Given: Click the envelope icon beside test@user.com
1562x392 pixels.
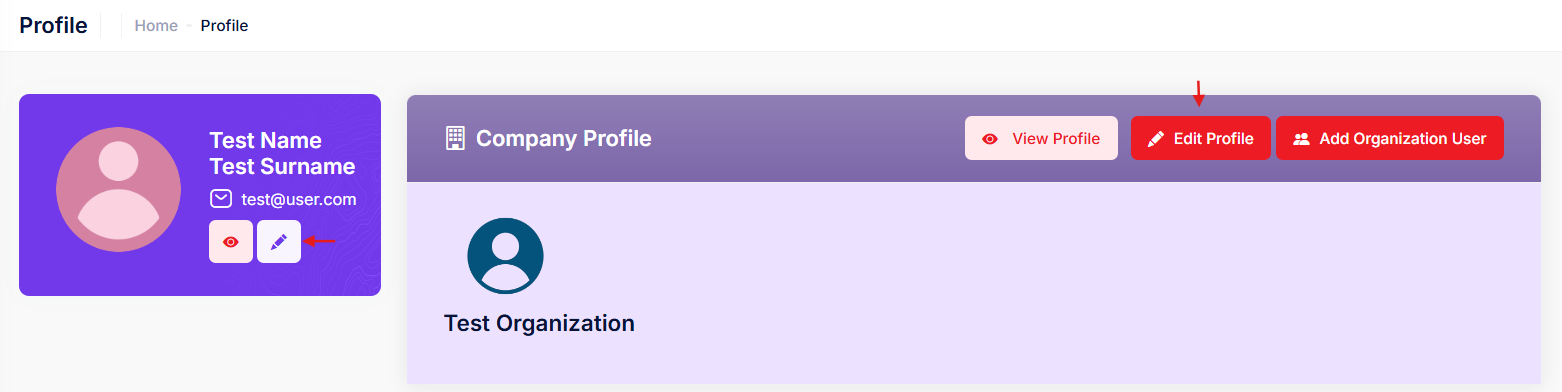Looking at the screenshot, I should point(221,199).
